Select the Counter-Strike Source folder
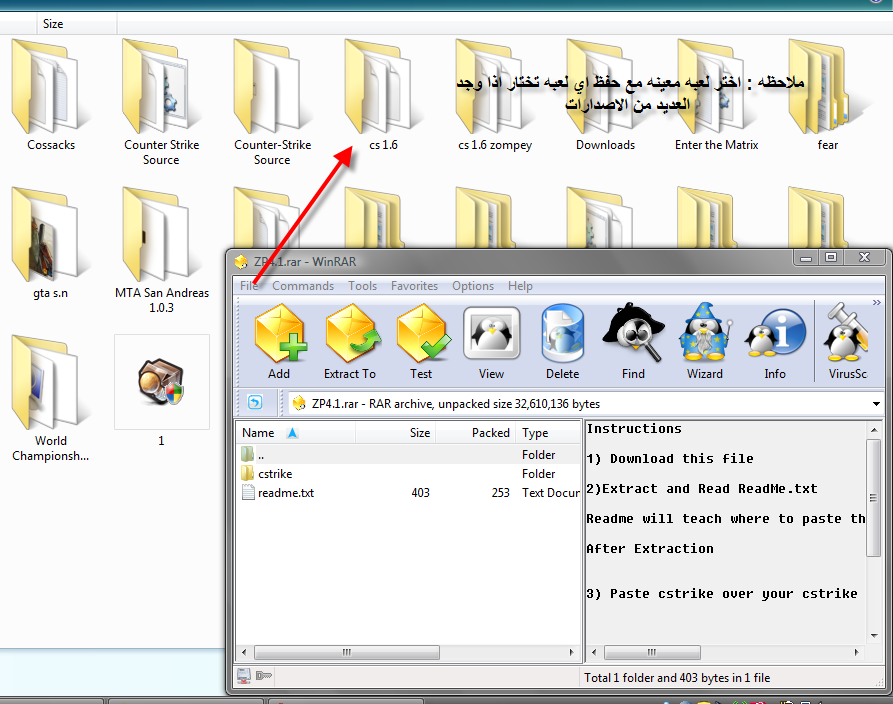893x704 pixels. [272, 103]
